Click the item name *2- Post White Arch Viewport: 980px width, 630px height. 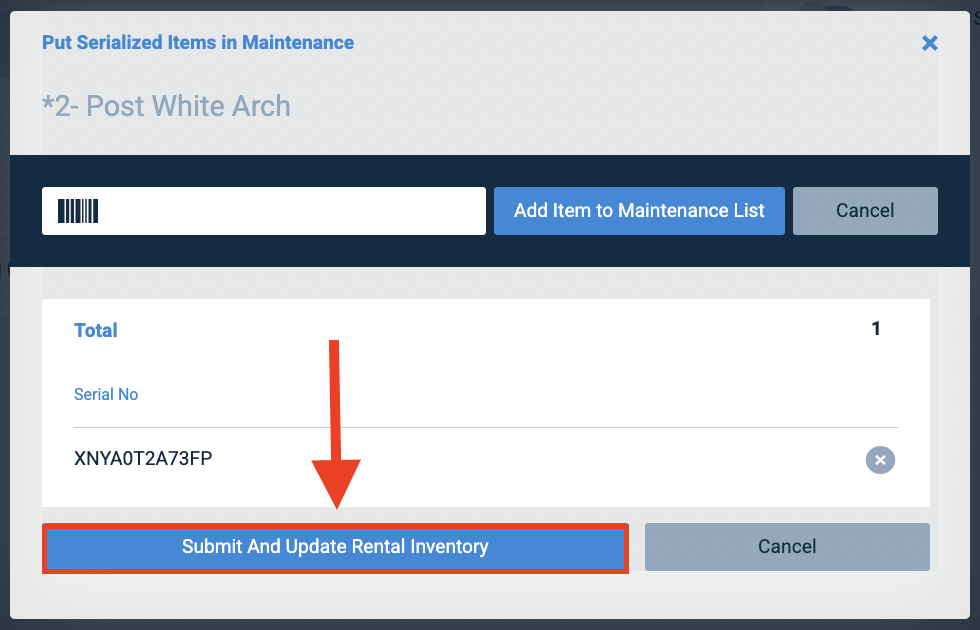(166, 106)
